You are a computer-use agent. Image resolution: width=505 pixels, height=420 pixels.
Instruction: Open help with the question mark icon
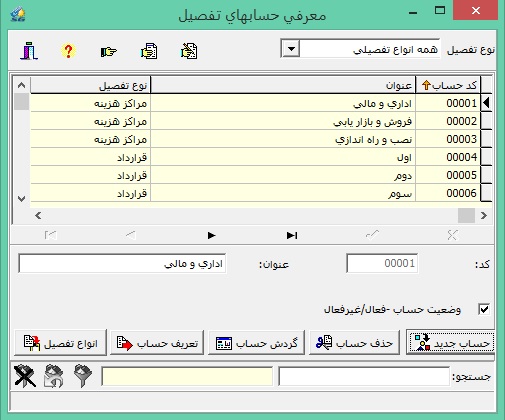pos(68,51)
